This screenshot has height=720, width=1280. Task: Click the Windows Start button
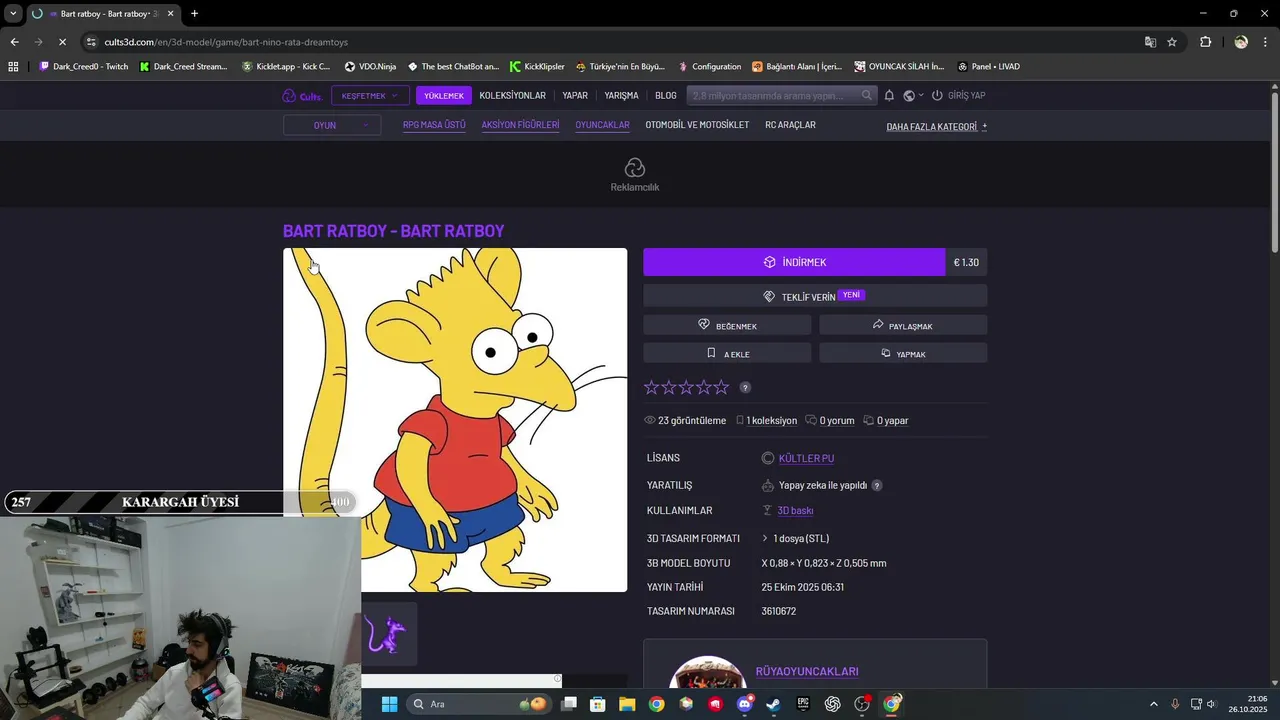coord(389,704)
